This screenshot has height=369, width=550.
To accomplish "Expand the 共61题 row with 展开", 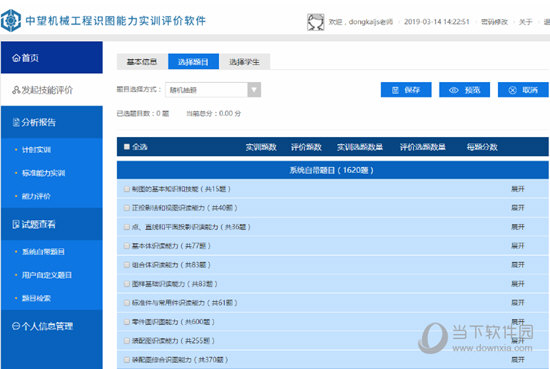I will tap(518, 303).
